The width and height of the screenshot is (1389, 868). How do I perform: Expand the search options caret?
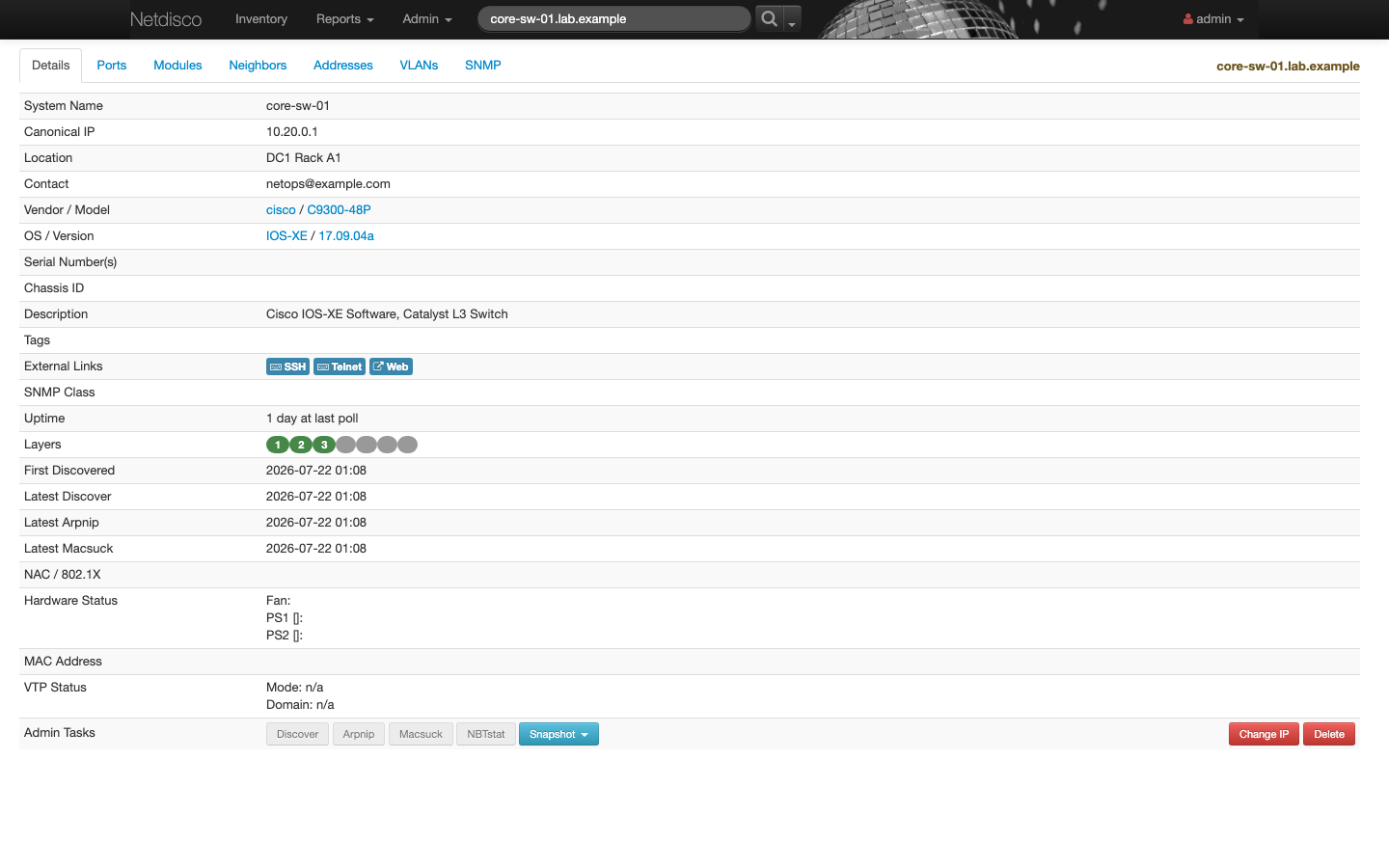[x=792, y=19]
